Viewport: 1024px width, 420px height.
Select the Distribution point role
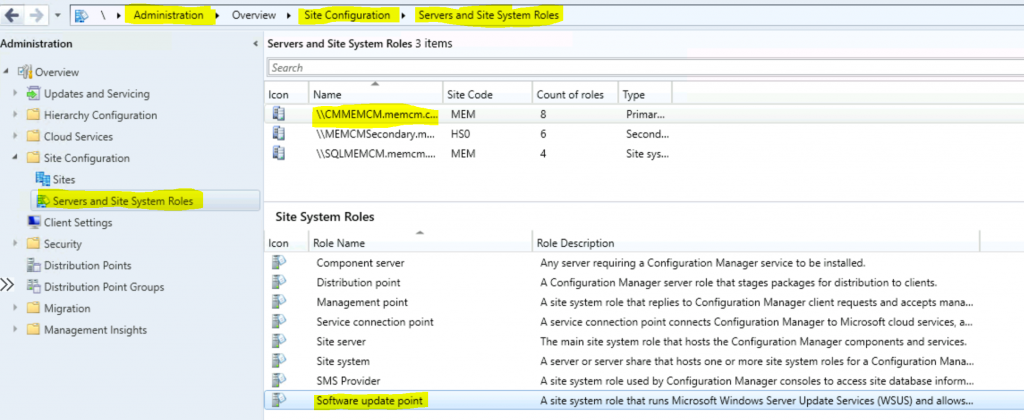point(643,283)
